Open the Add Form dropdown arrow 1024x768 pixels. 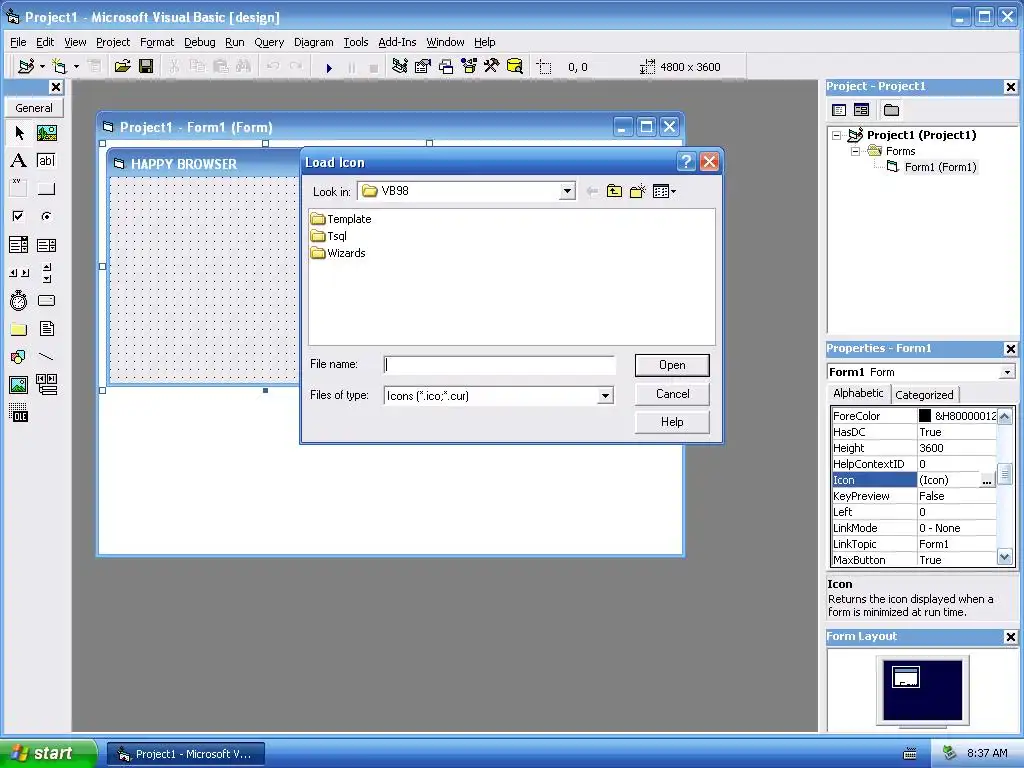(x=76, y=67)
